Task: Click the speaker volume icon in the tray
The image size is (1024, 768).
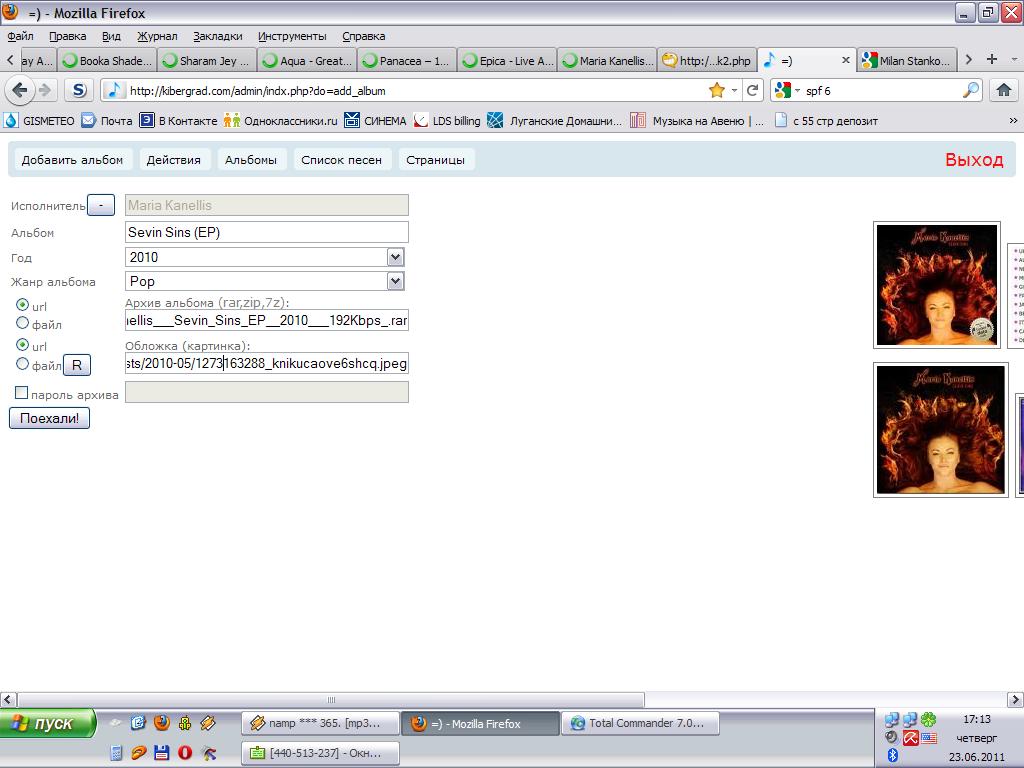Action: [x=891, y=737]
